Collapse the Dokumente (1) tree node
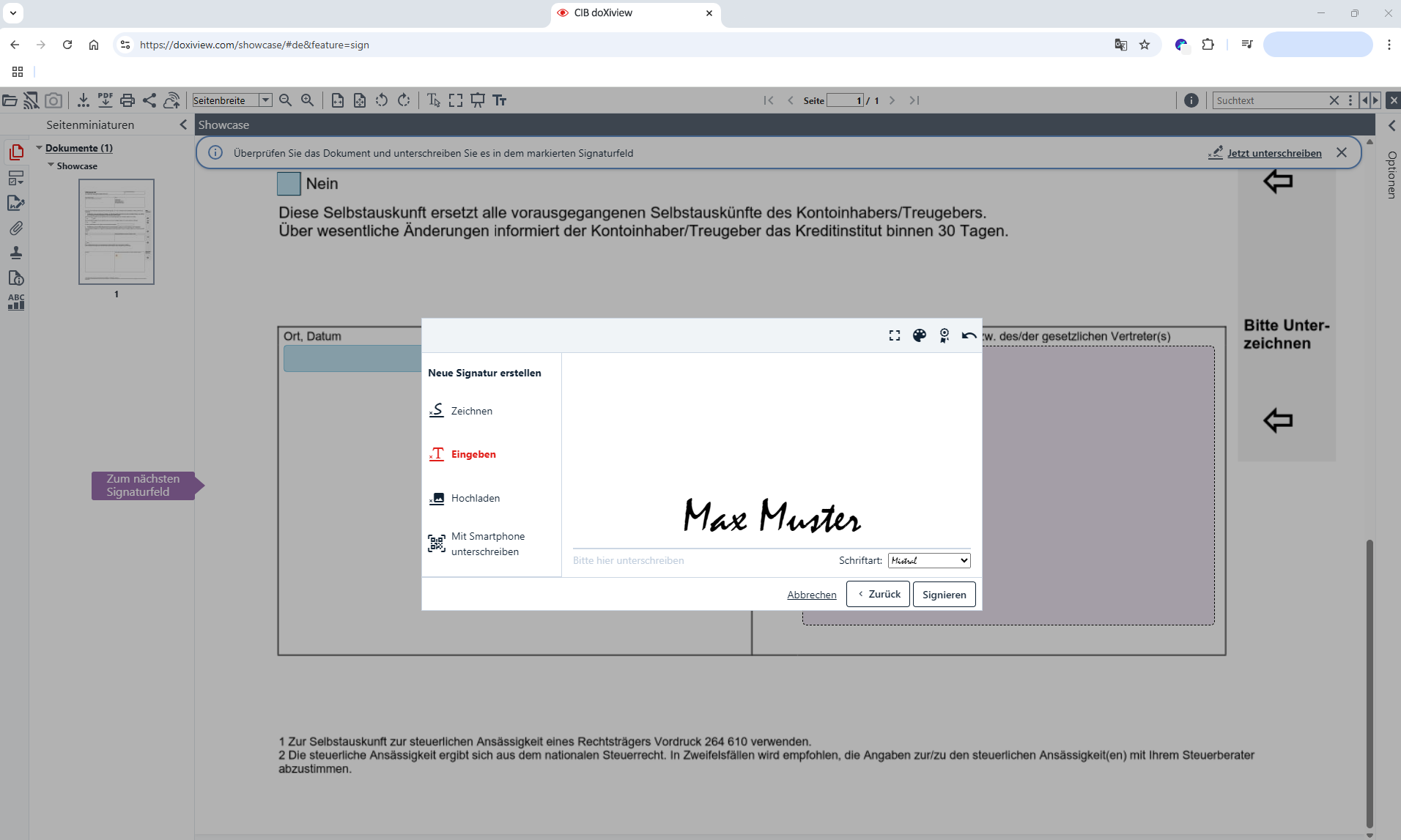Viewport: 1401px width, 840px height. coord(40,148)
